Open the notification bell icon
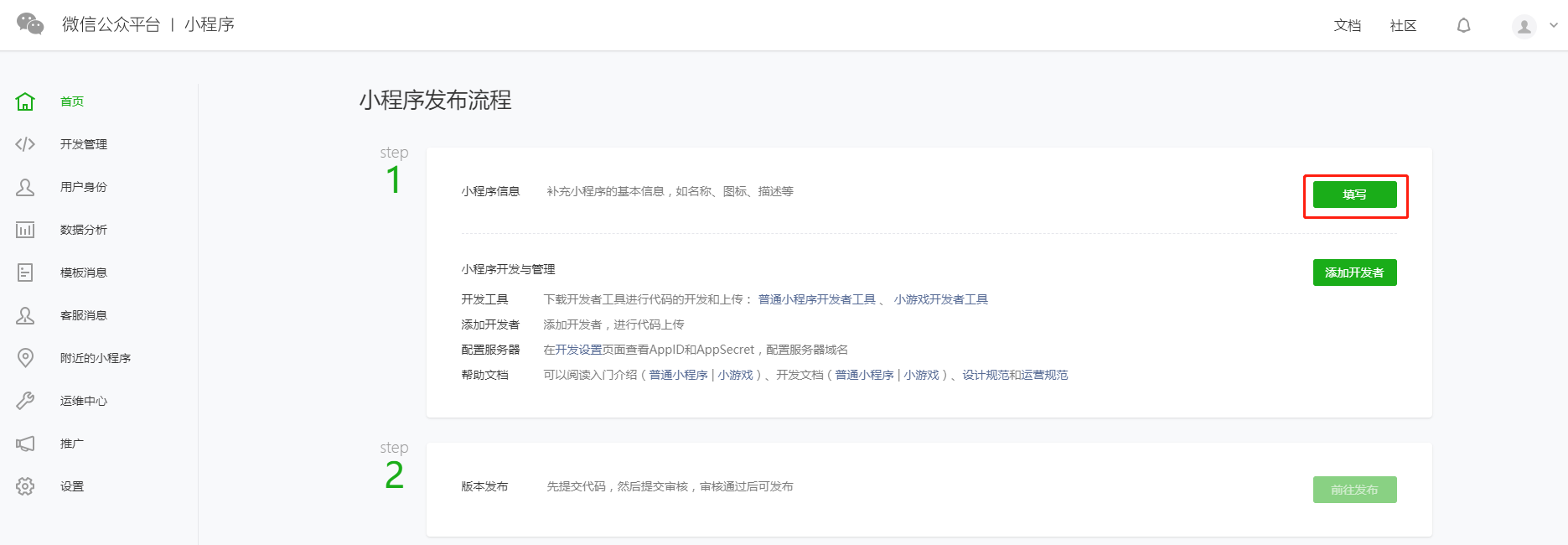The width and height of the screenshot is (1568, 545). click(1463, 25)
